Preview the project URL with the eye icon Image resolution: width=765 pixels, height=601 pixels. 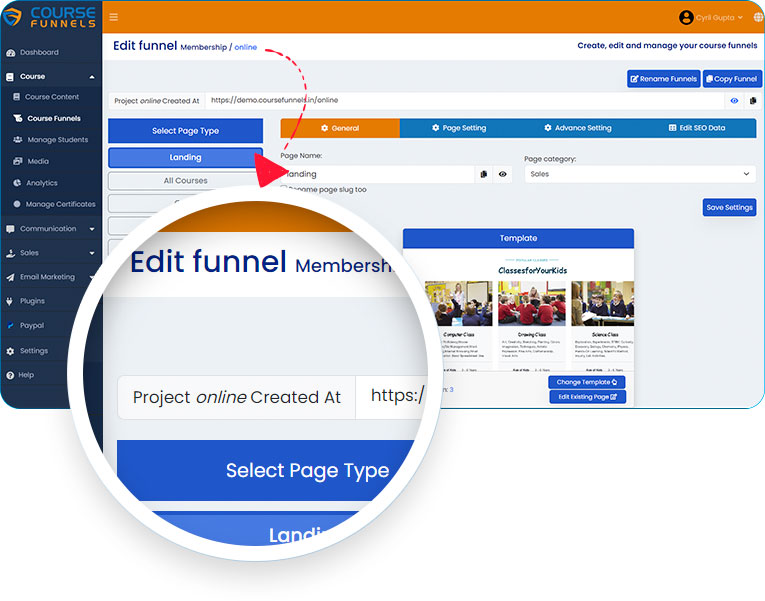click(x=734, y=101)
